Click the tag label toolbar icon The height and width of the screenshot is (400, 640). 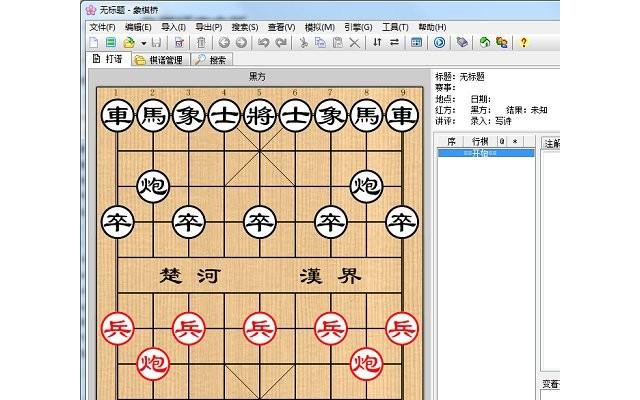462,42
